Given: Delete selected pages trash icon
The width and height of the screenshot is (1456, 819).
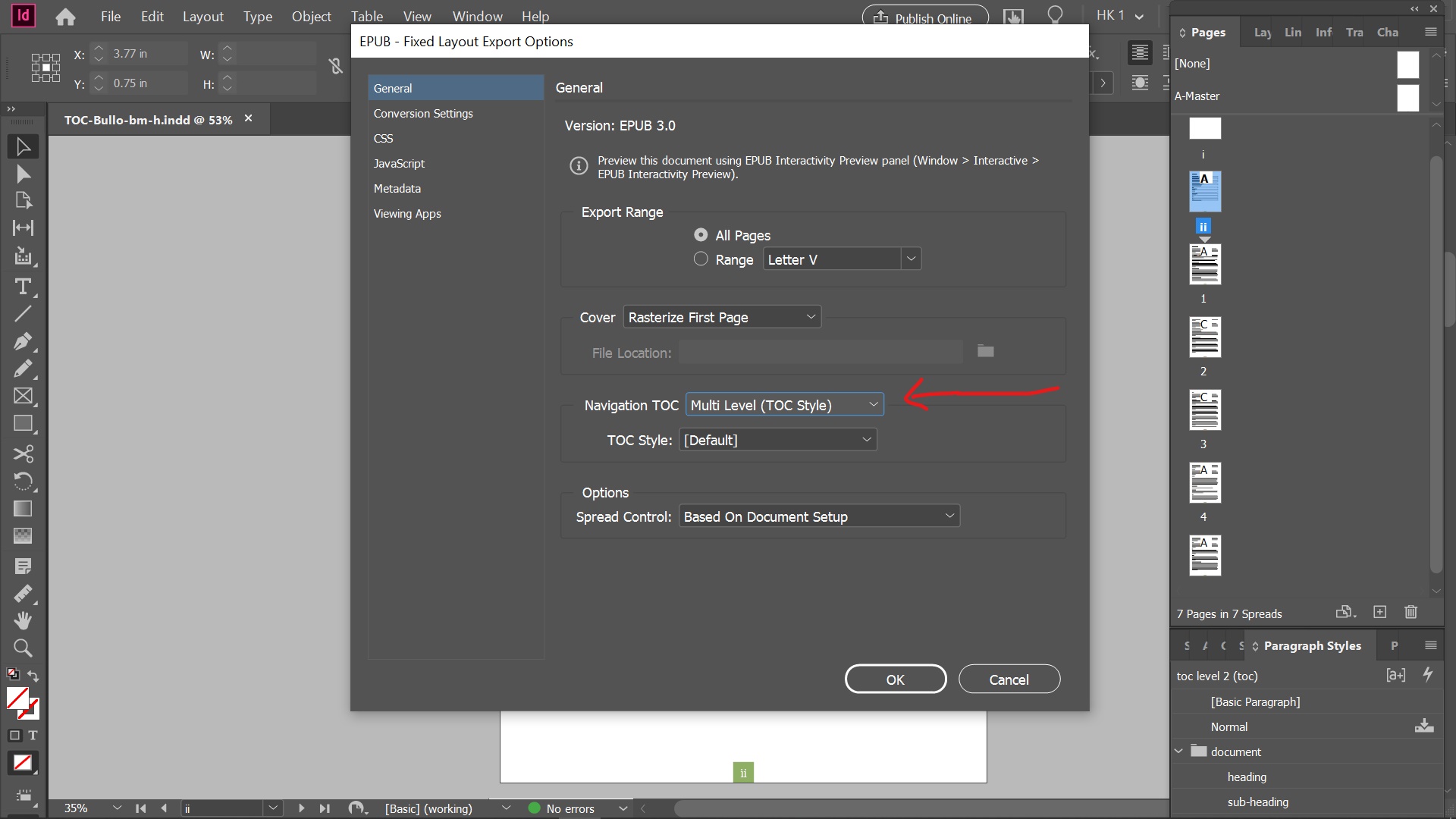Looking at the screenshot, I should click(1410, 612).
